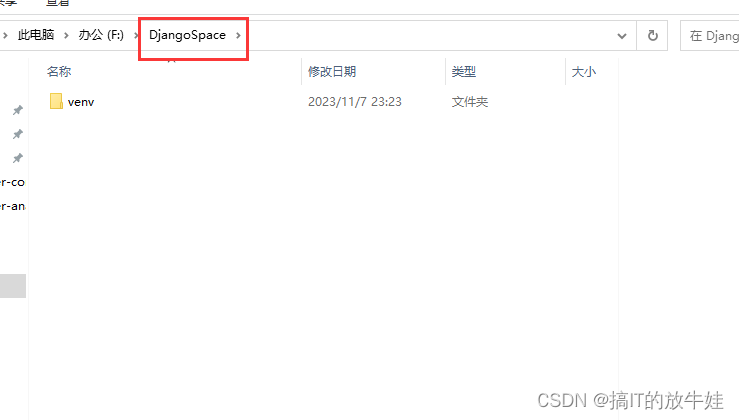Click the second pin icon in sidebar
This screenshot has width=739, height=420.
18,134
